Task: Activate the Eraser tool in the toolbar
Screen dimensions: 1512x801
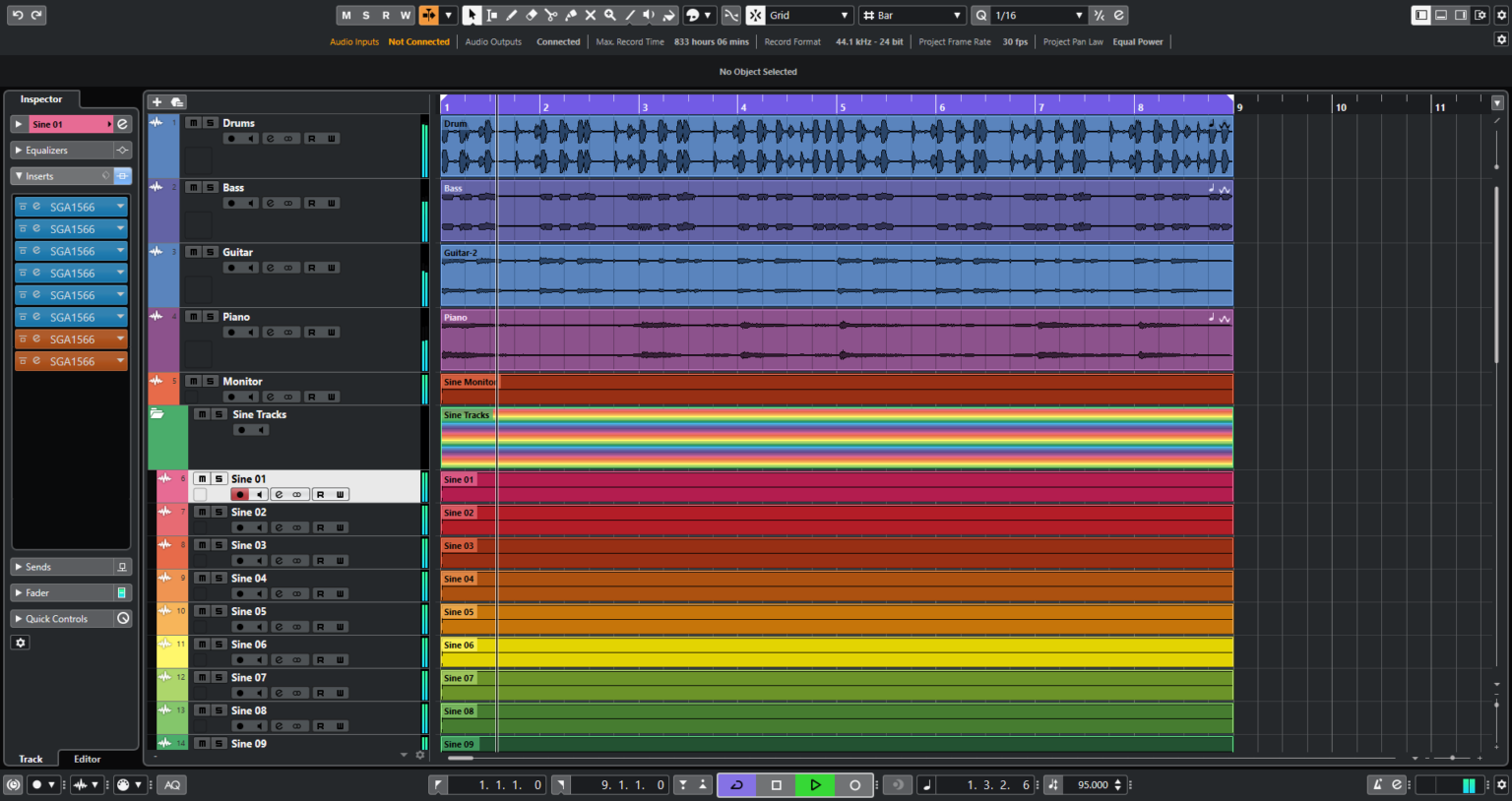Action: point(531,15)
